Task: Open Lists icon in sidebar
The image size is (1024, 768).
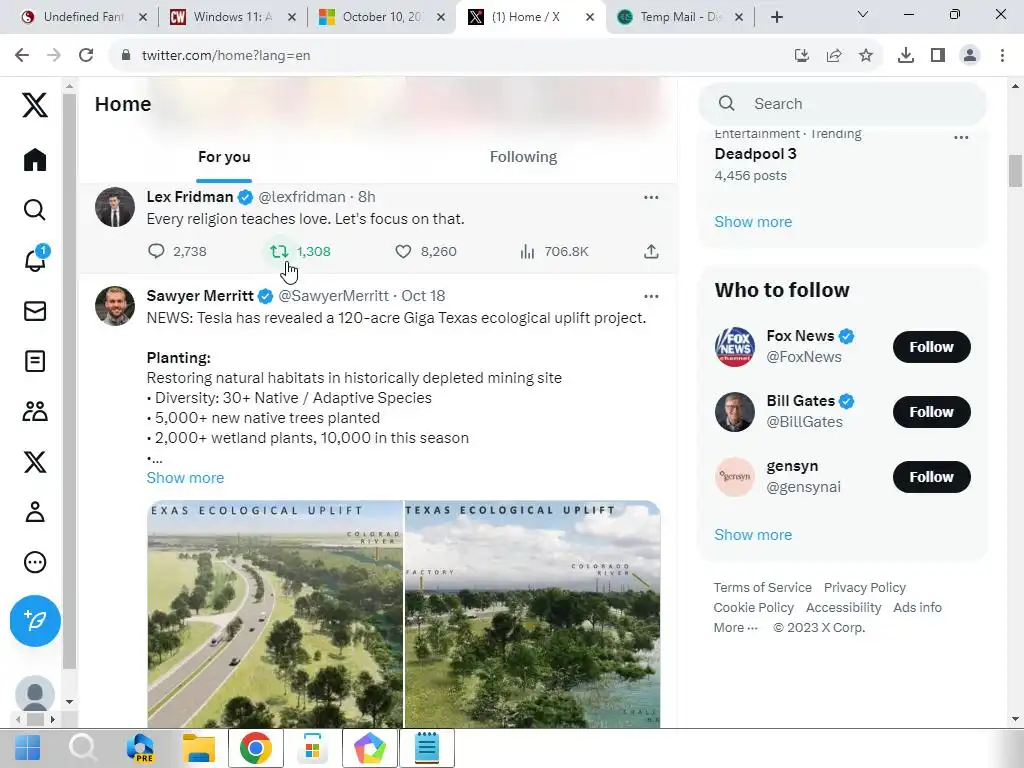Action: click(35, 361)
